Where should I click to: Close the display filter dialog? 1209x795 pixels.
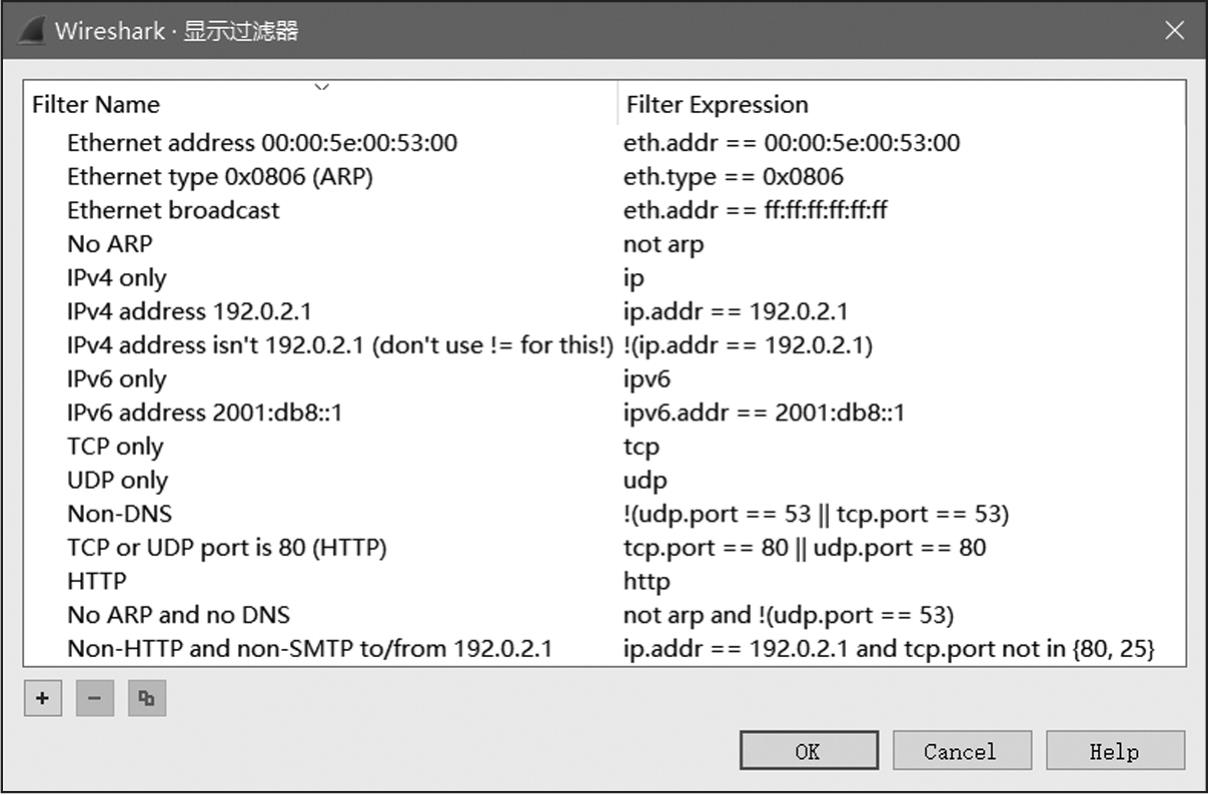(1174, 30)
